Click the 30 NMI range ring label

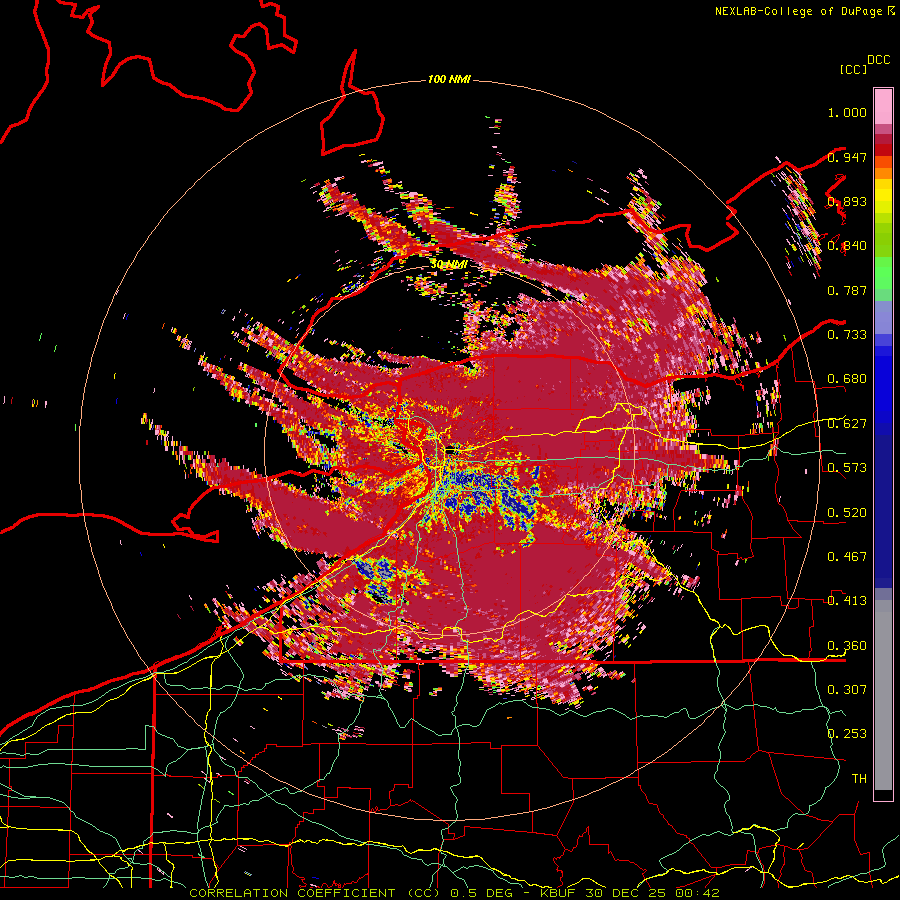[448, 264]
